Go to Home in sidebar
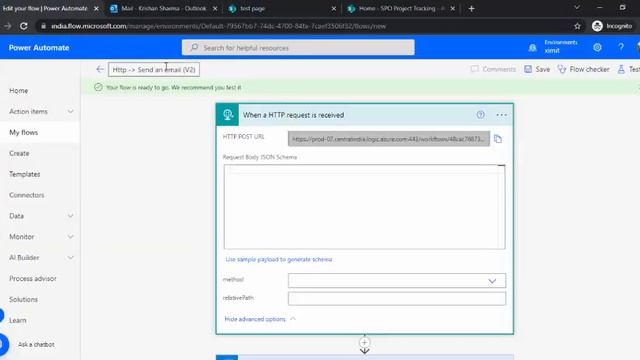 (x=19, y=91)
